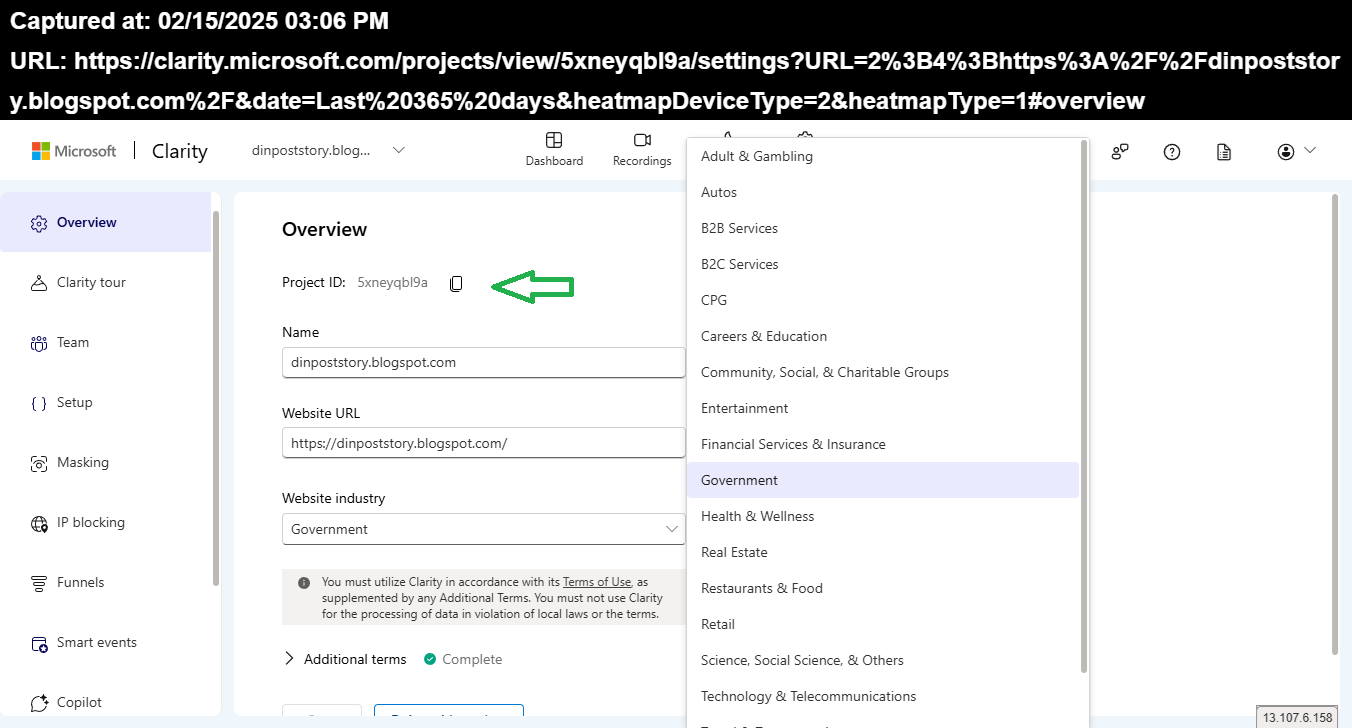Open the Overview settings section

pyautogui.click(x=106, y=222)
